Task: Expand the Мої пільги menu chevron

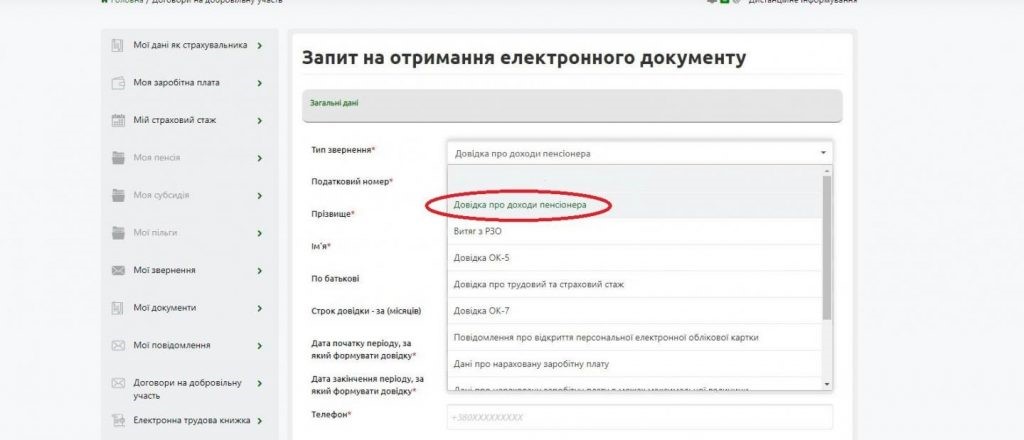Action: pyautogui.click(x=259, y=233)
